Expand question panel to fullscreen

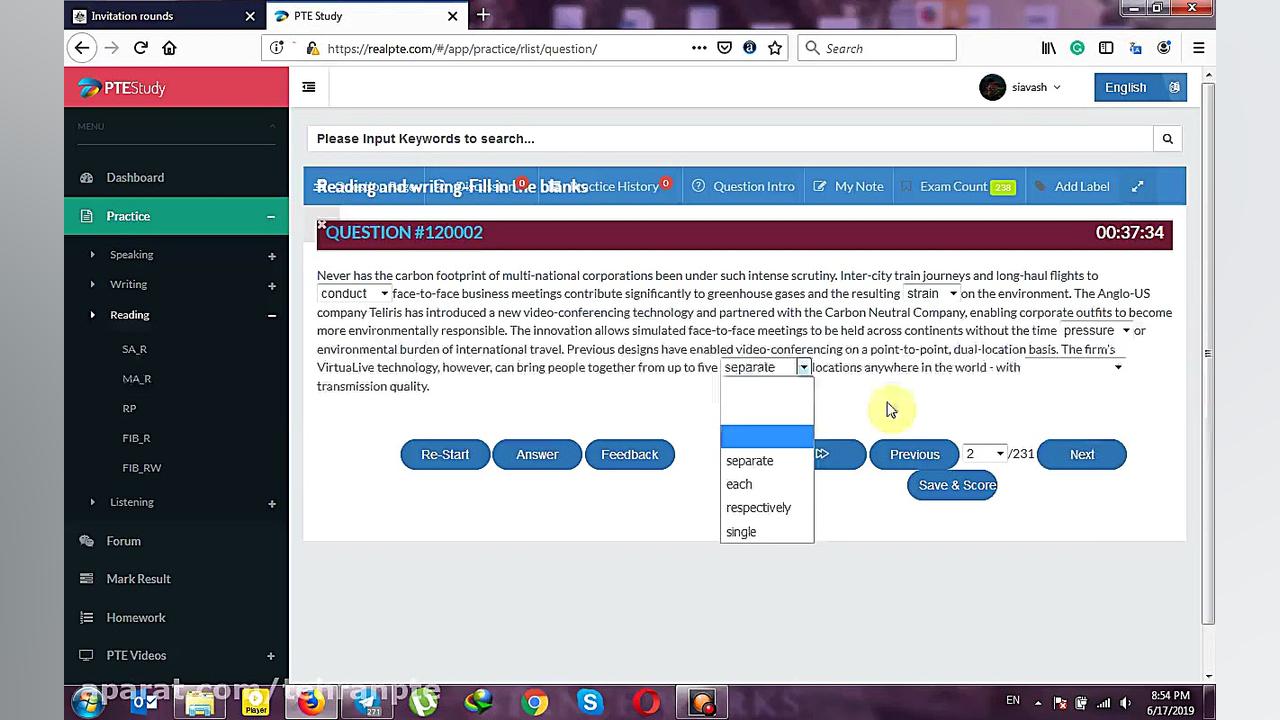point(1137,186)
